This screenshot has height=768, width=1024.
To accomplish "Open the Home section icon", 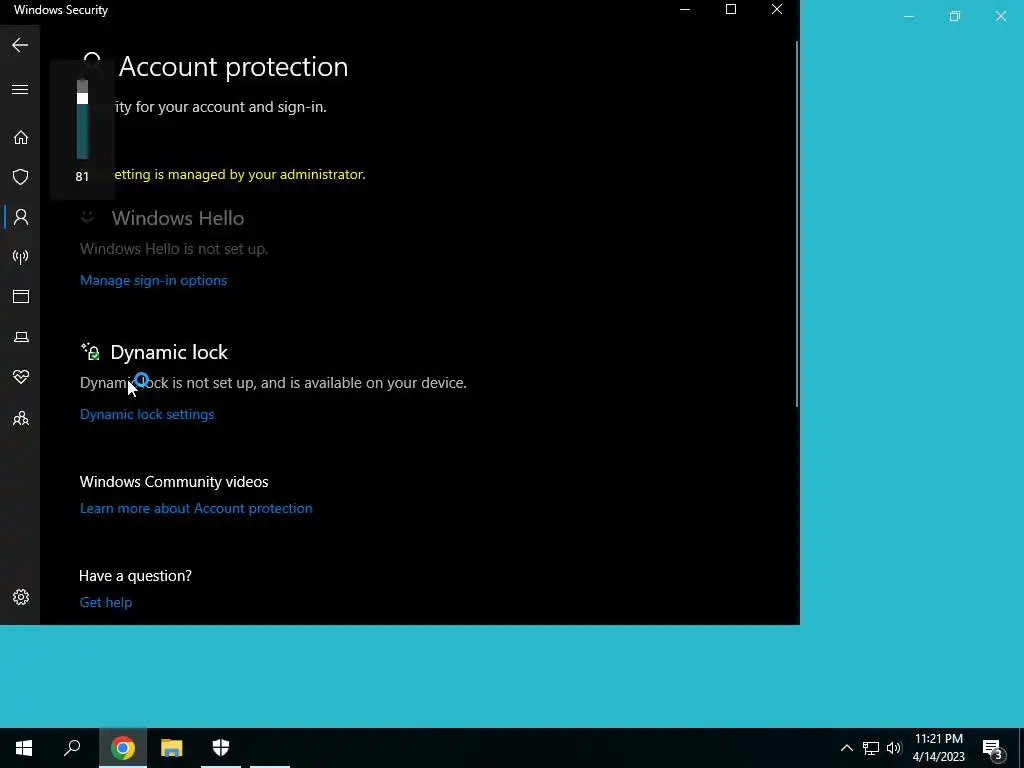I will (21, 137).
